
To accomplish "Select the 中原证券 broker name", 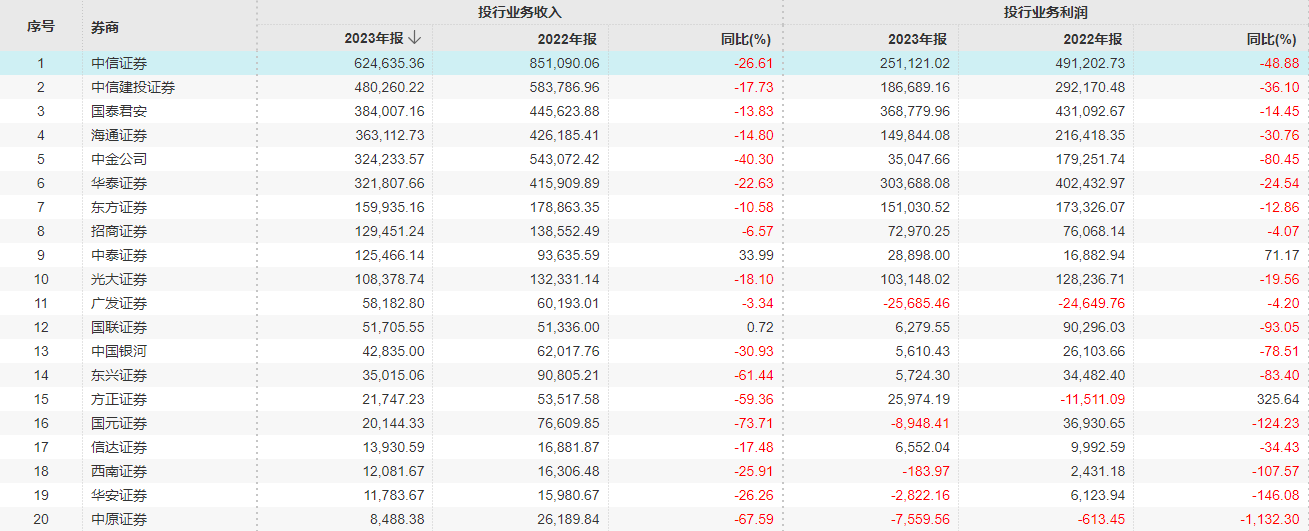I will click(x=118, y=519).
